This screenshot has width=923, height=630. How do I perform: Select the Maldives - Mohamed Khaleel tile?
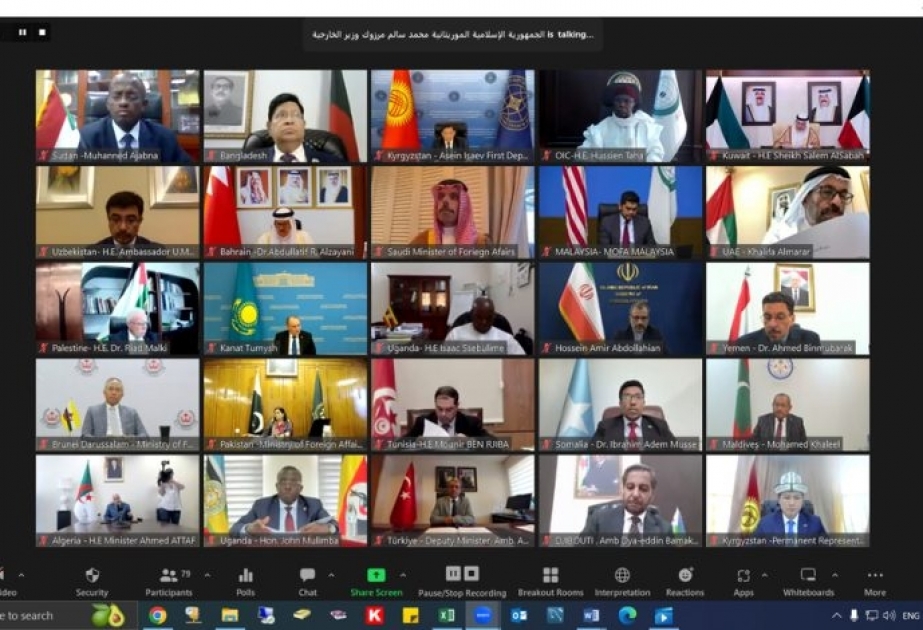point(788,404)
